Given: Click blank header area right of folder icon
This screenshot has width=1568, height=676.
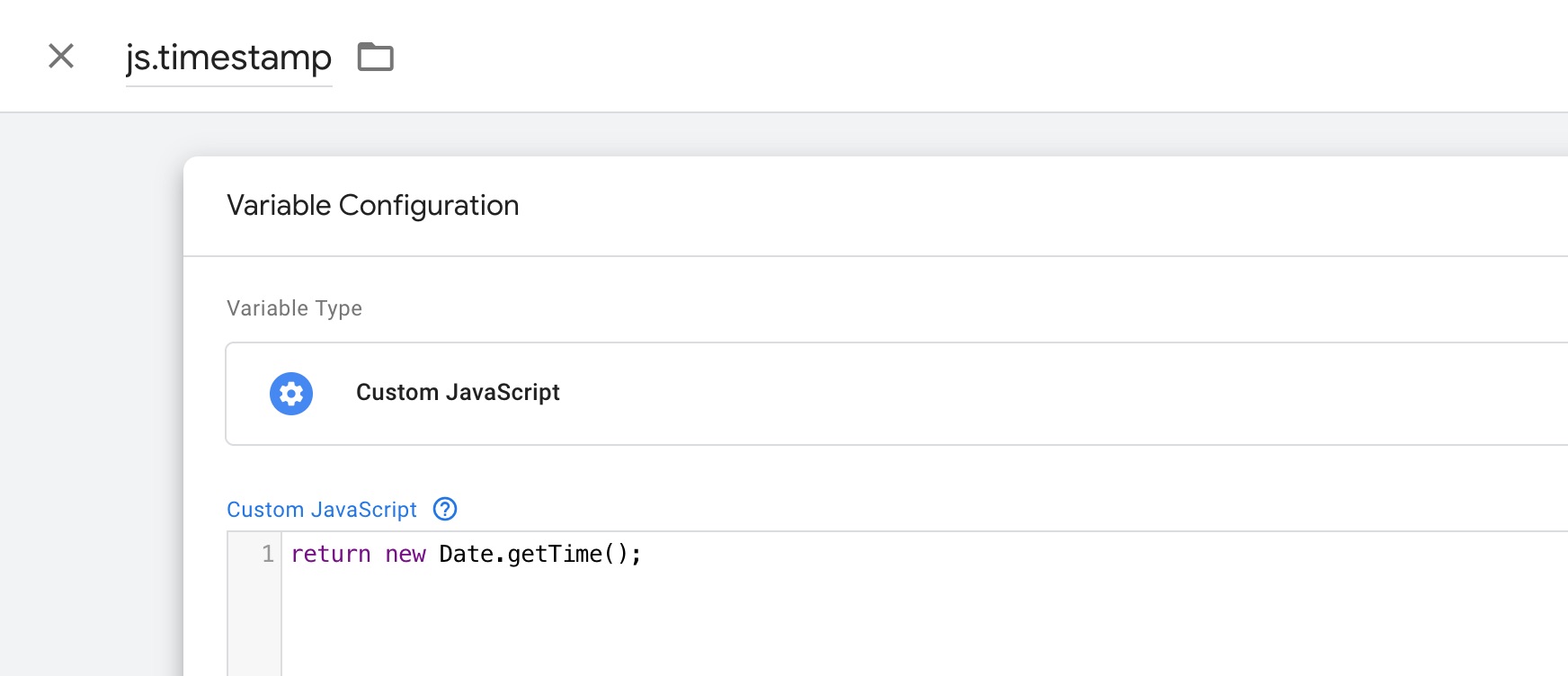Looking at the screenshot, I should tap(899, 56).
